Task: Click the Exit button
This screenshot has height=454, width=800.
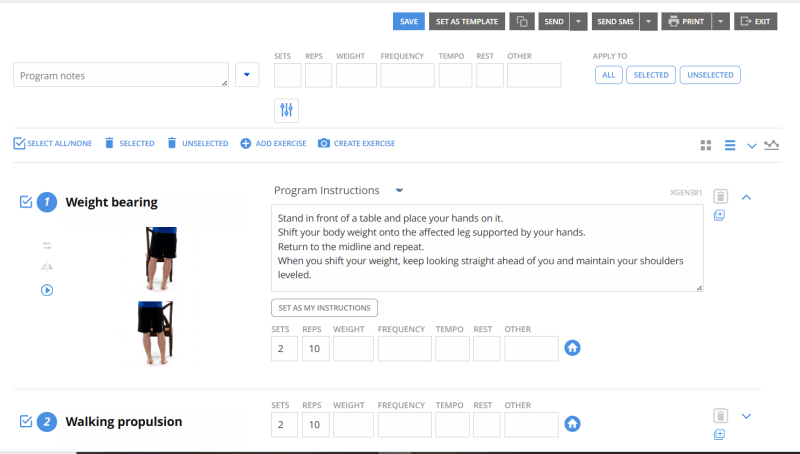Action: [756, 21]
